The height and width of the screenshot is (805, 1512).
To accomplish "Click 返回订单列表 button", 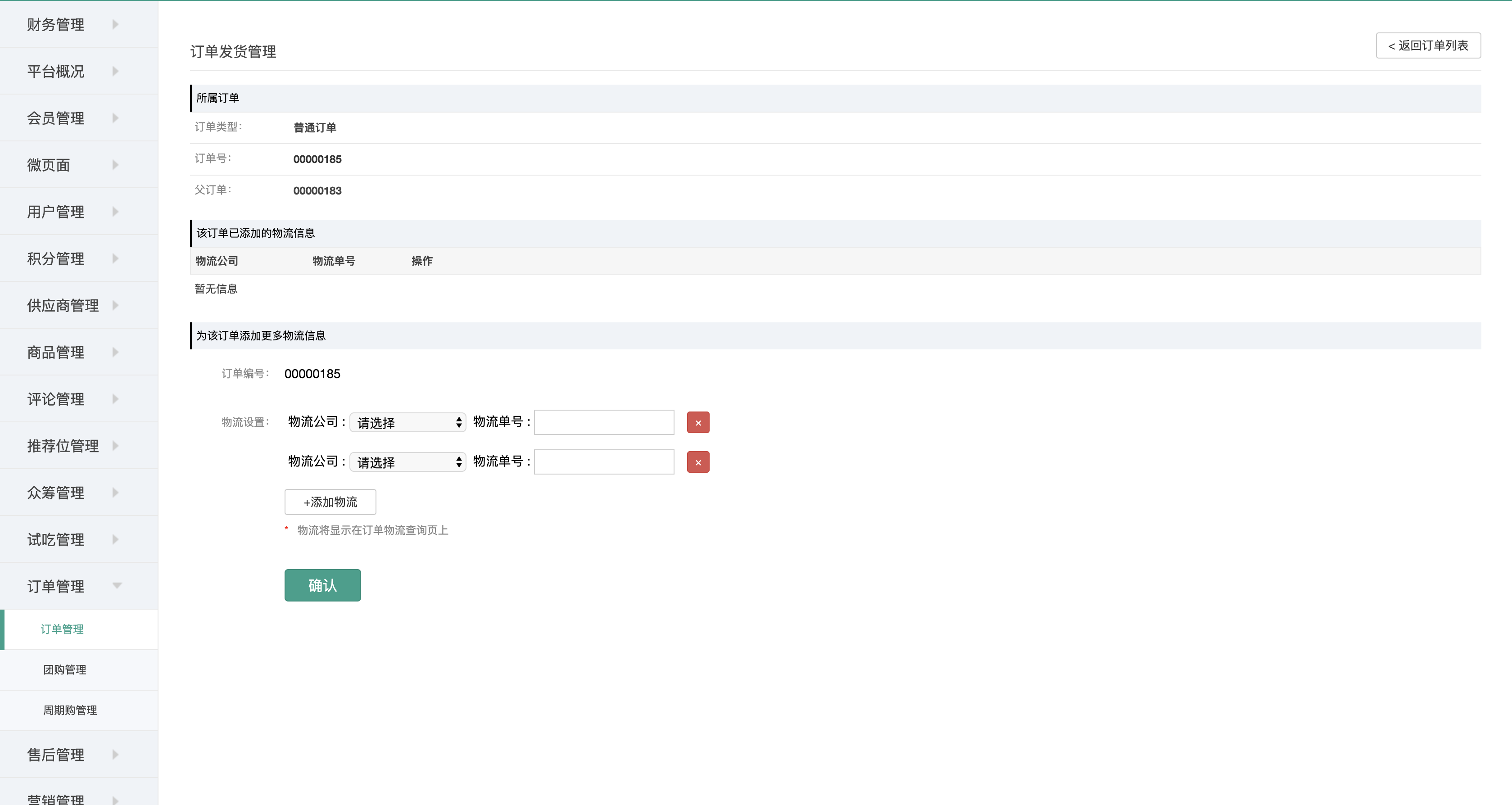I will [x=1428, y=45].
